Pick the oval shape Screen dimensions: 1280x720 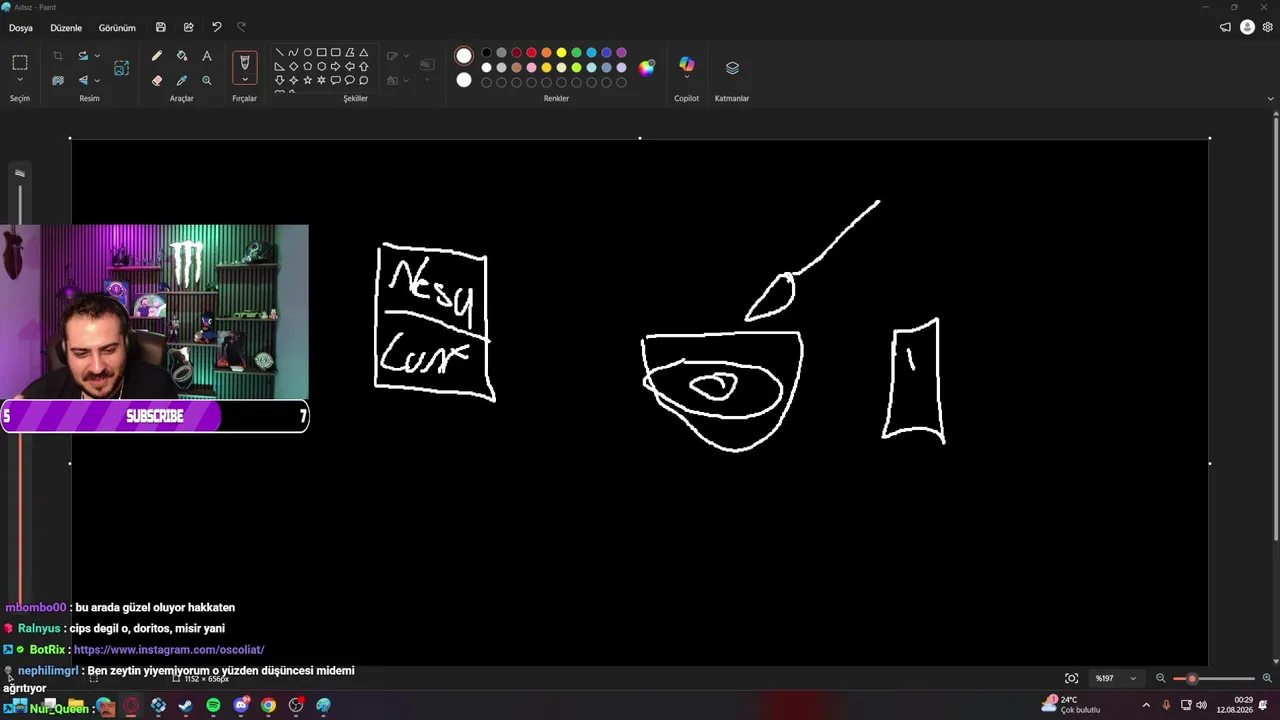point(307,52)
